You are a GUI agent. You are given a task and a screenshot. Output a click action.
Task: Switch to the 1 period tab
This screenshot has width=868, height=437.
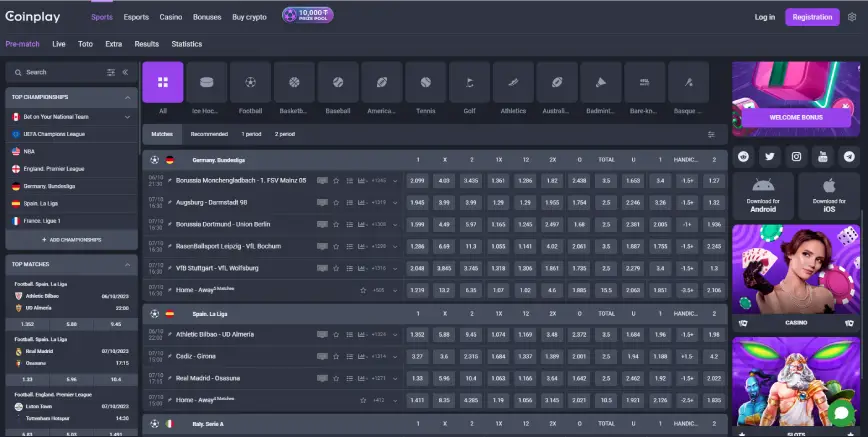(x=251, y=134)
